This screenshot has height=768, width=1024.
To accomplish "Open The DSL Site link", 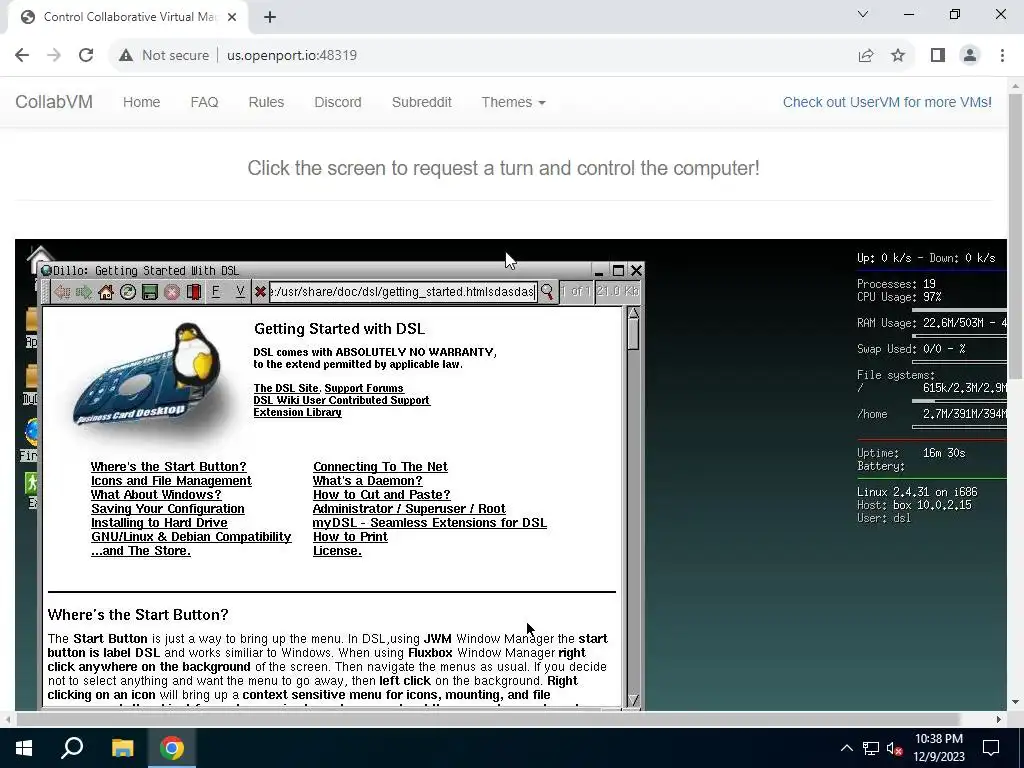I will click(x=286, y=388).
